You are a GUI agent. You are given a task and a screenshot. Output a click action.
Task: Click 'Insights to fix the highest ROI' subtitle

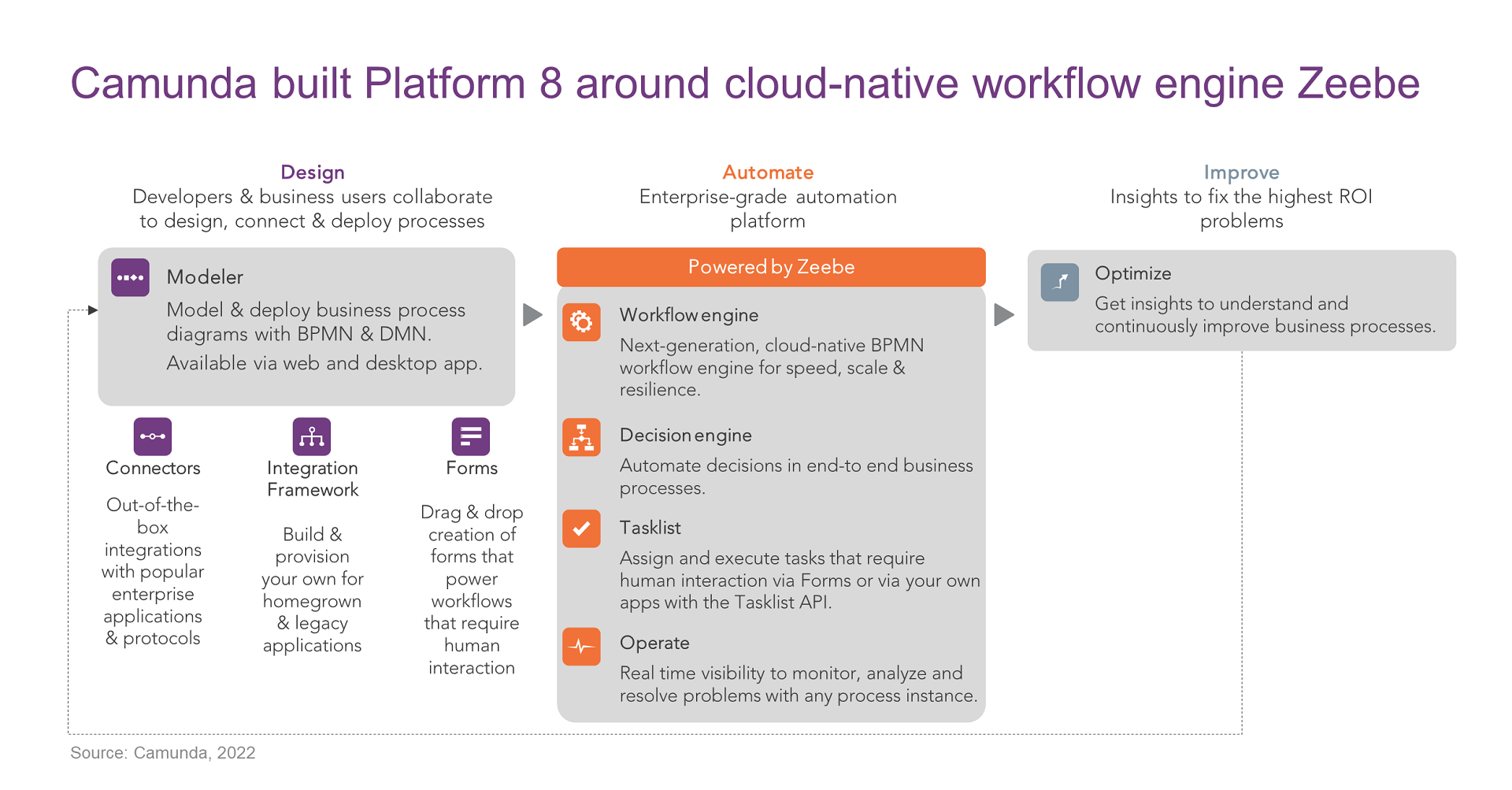(1241, 209)
